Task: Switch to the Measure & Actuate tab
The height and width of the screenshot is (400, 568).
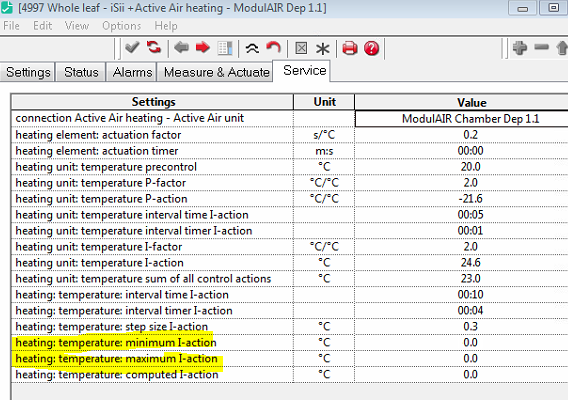Action: pyautogui.click(x=216, y=72)
